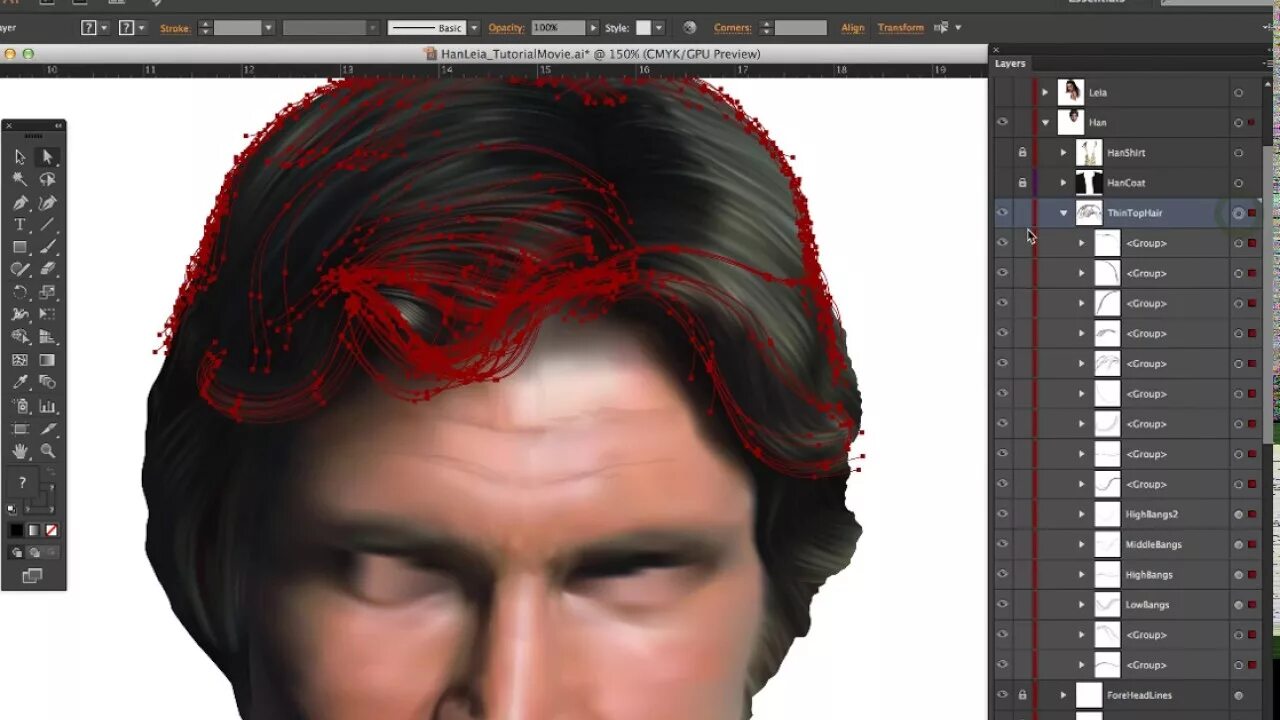Select the Mesh tool
Screen dimensions: 1280x720
coord(20,360)
